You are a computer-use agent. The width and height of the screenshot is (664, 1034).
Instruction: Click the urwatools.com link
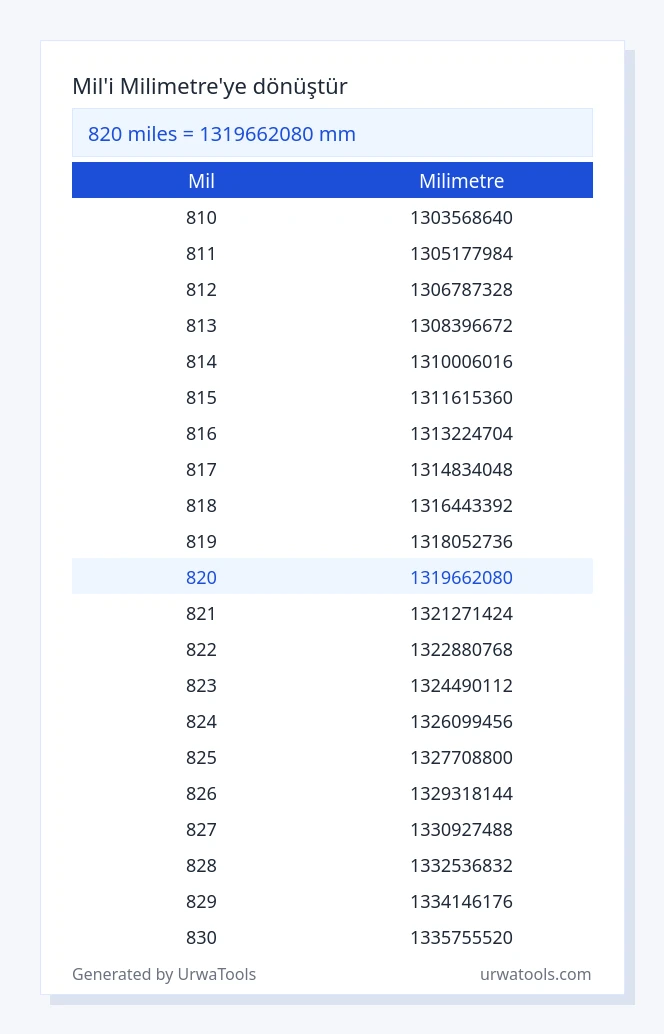535,974
